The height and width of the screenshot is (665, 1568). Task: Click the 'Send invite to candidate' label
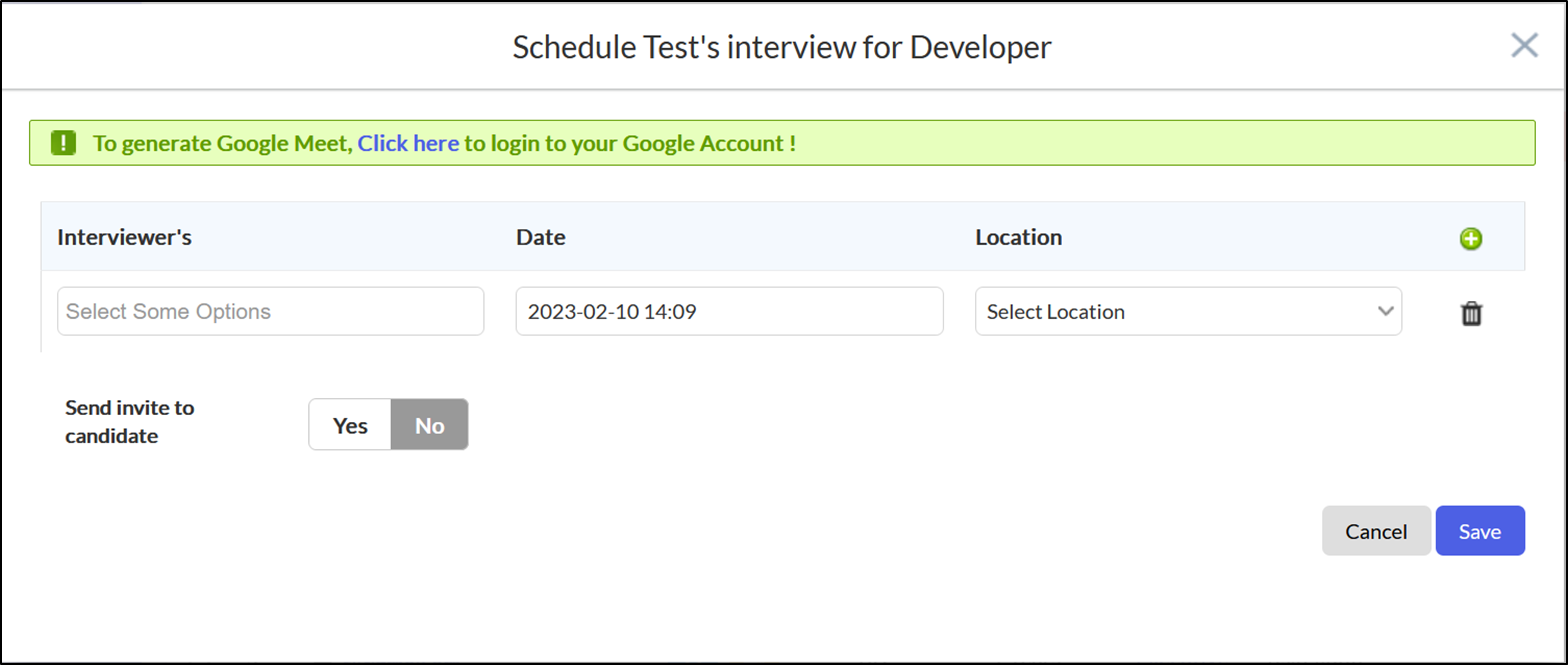coord(130,421)
